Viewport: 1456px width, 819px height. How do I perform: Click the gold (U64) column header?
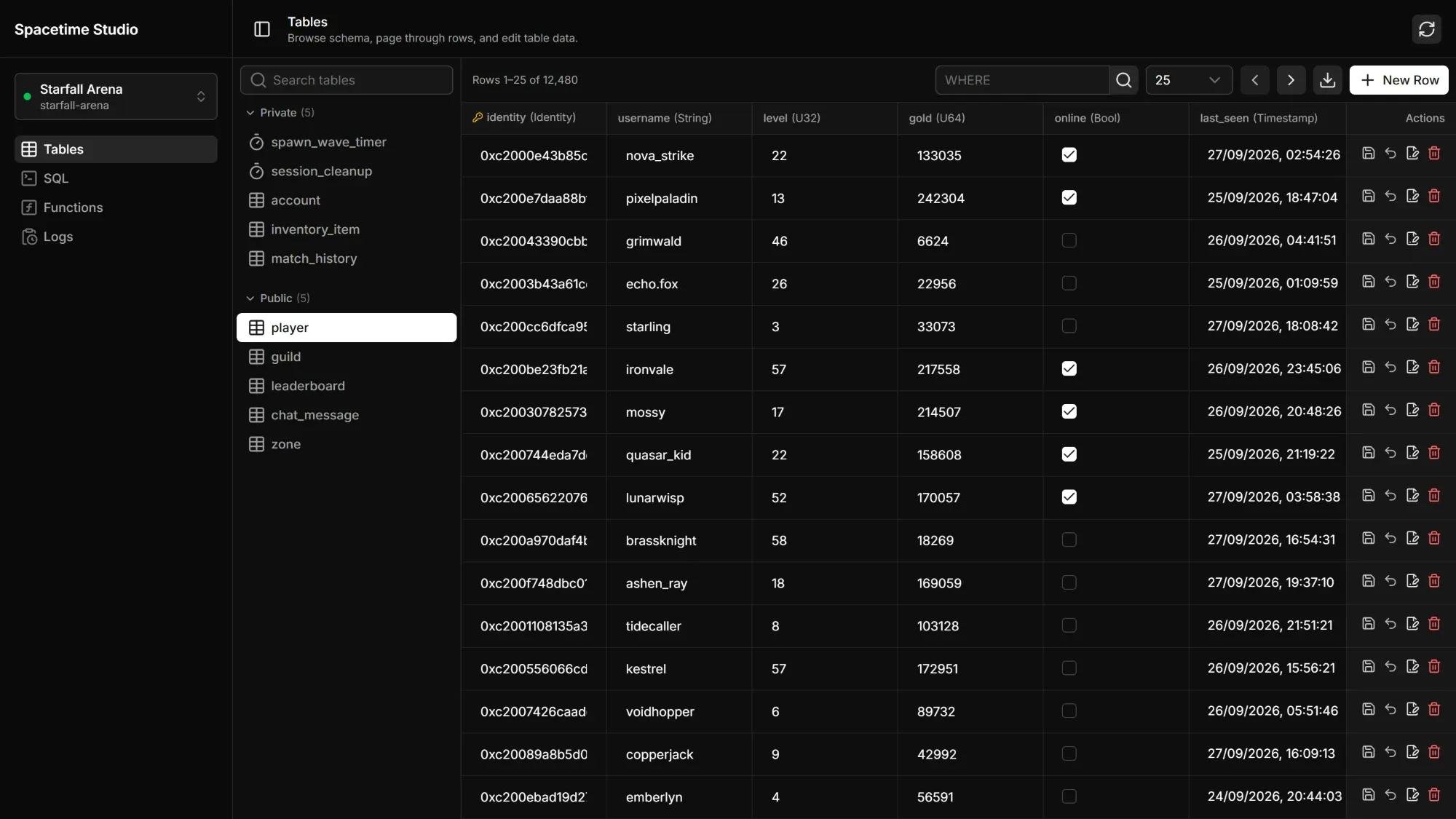(970, 118)
